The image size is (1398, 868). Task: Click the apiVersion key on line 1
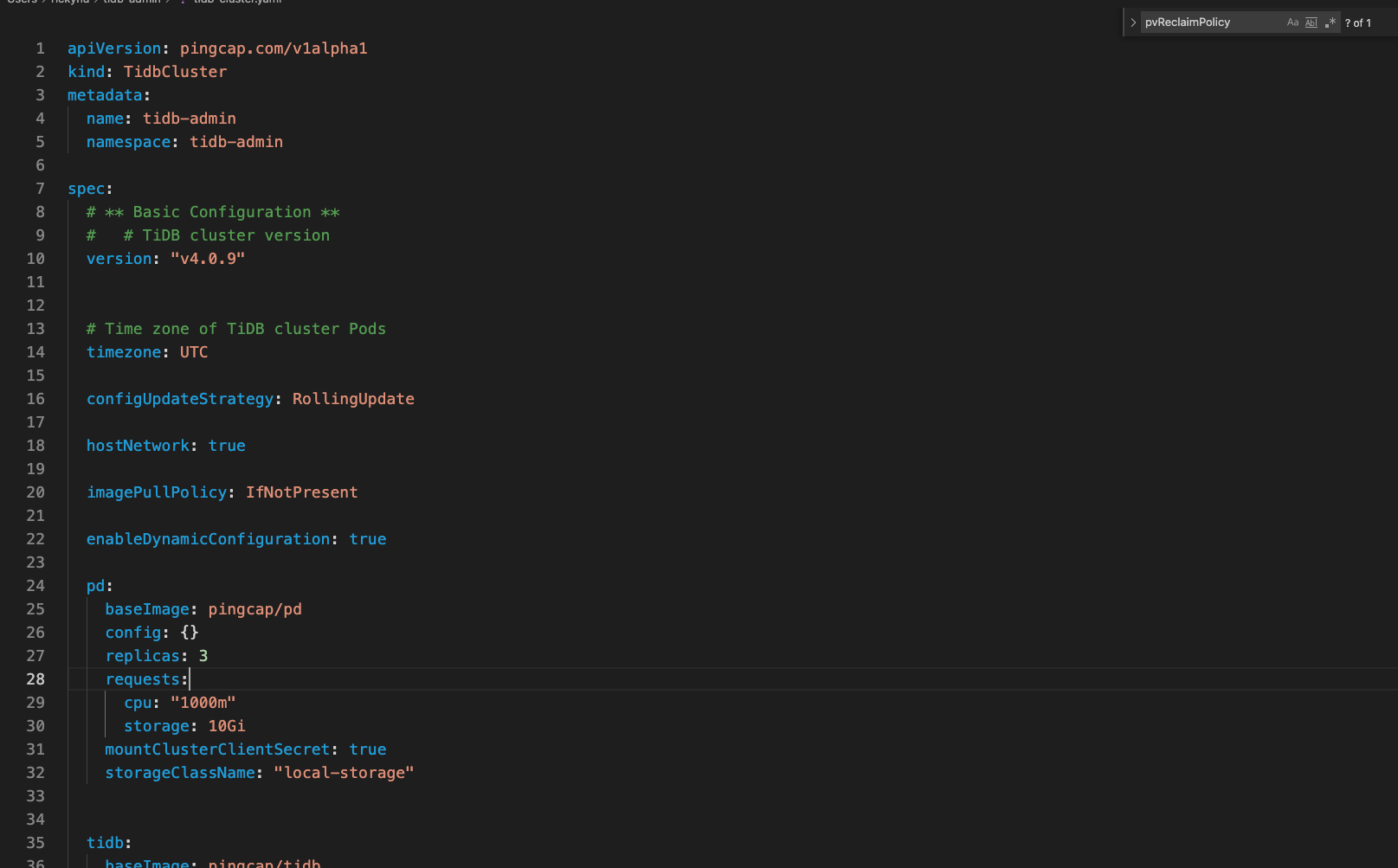tap(114, 48)
